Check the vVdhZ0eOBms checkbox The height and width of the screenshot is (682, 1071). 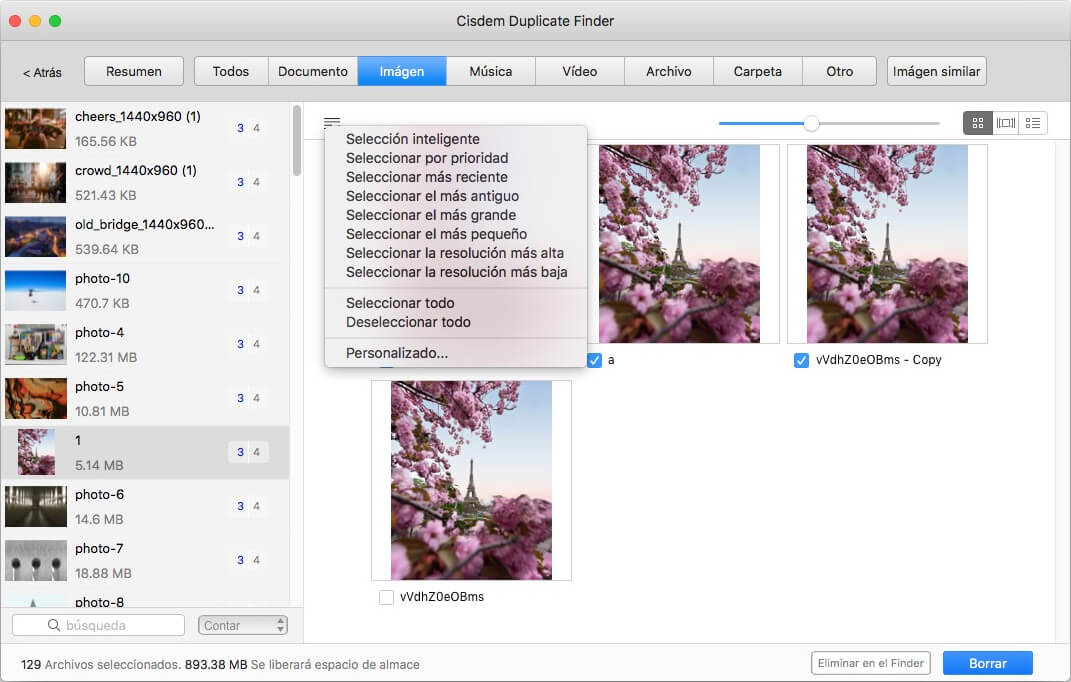pyautogui.click(x=386, y=597)
